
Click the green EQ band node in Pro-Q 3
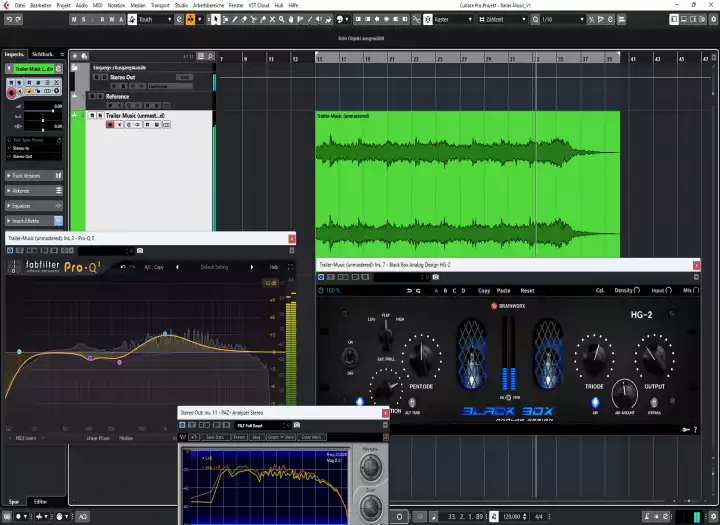click(19, 352)
